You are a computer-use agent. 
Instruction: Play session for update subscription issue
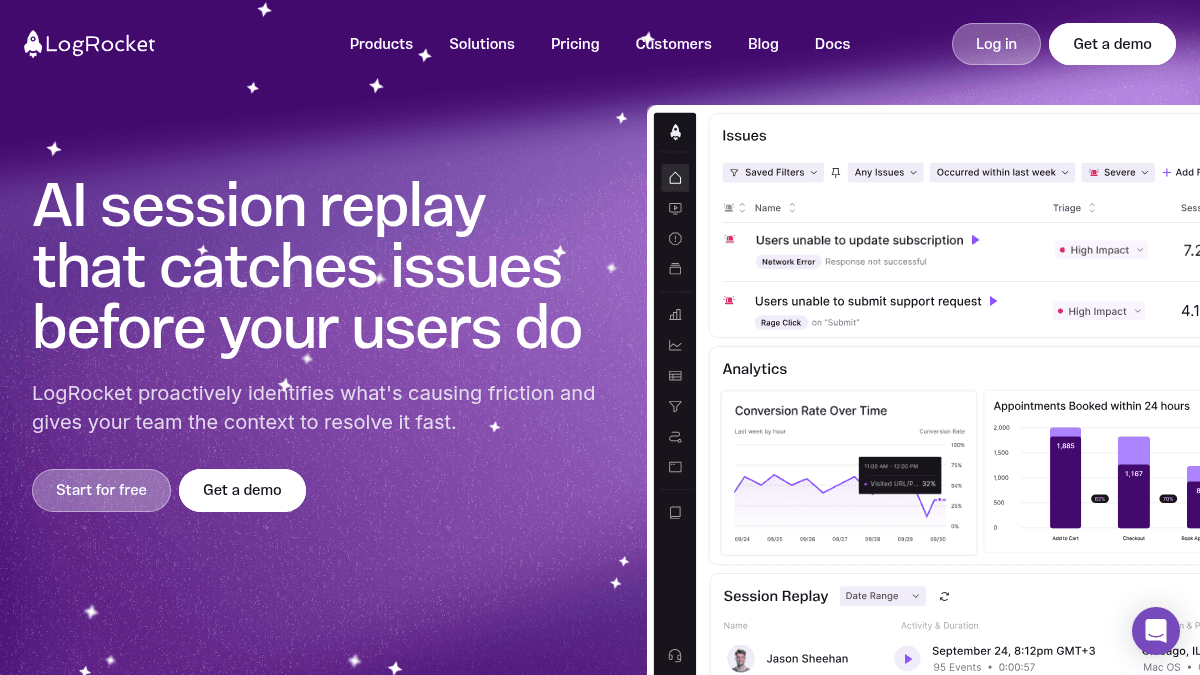point(976,240)
